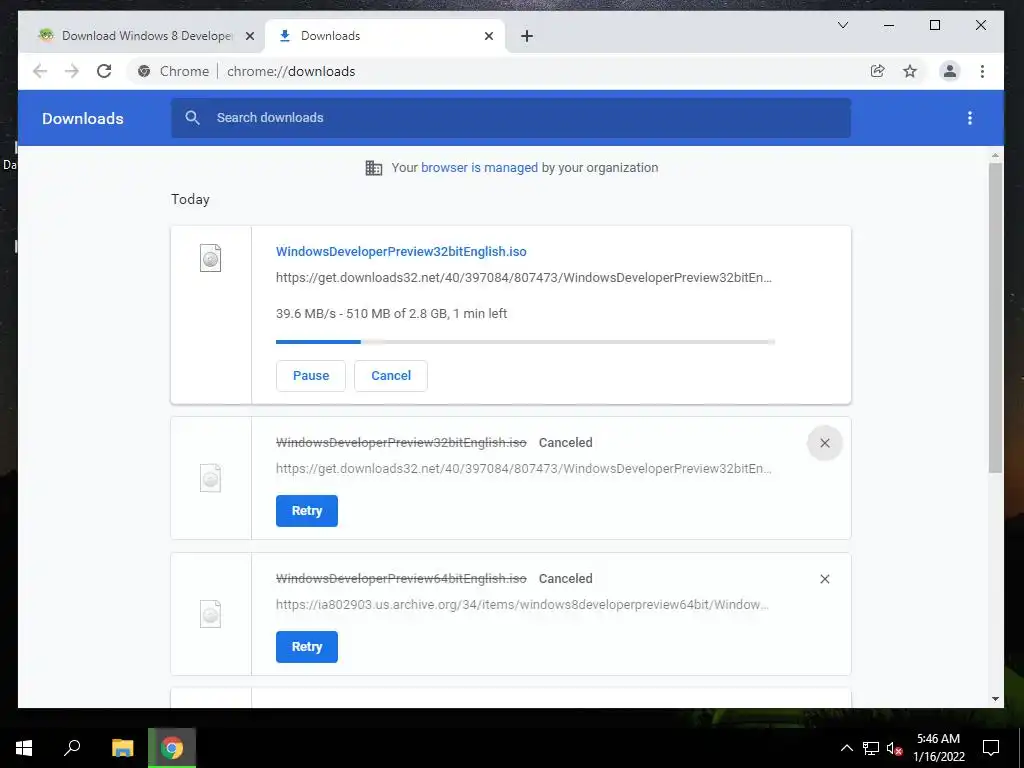This screenshot has height=768, width=1024.
Task: Go forward with the browser arrow
Action: click(x=72, y=71)
